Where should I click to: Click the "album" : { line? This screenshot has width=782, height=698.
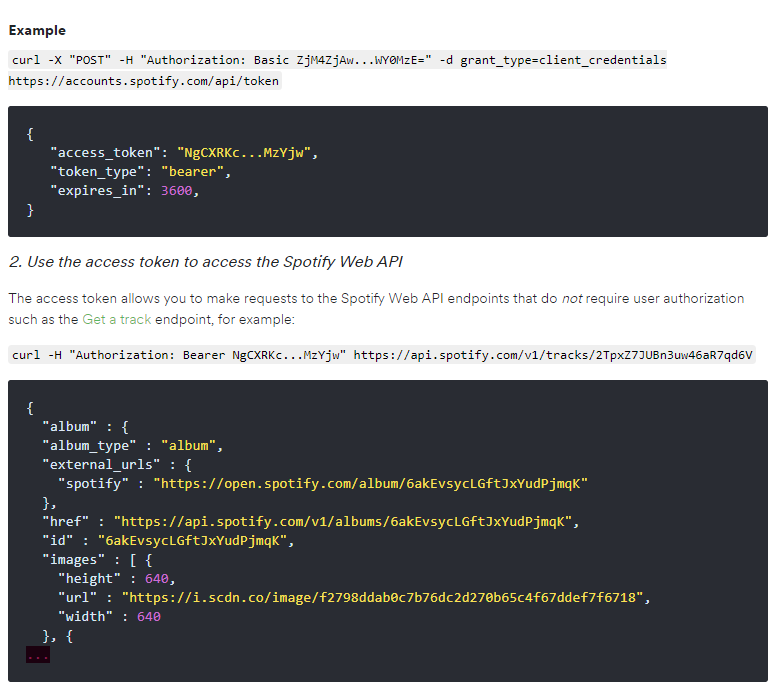tap(85, 427)
